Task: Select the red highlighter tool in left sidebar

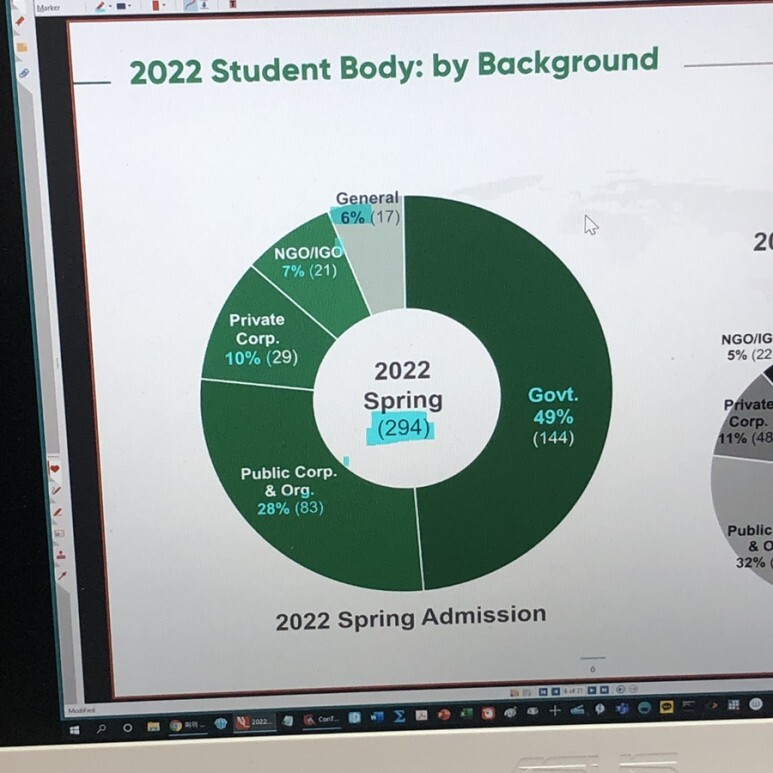Action: click(20, 21)
